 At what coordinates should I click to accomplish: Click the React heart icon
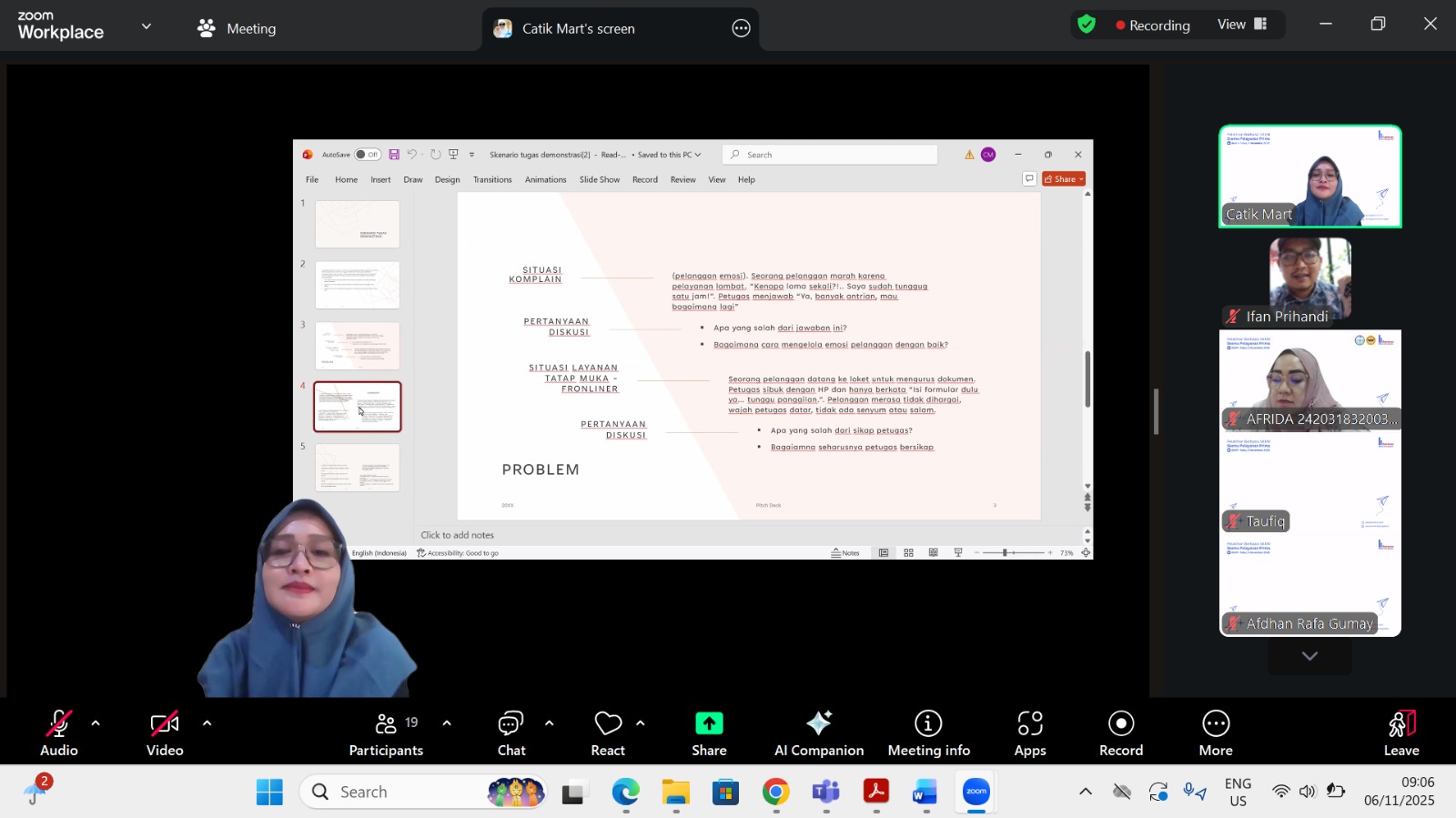608,733
